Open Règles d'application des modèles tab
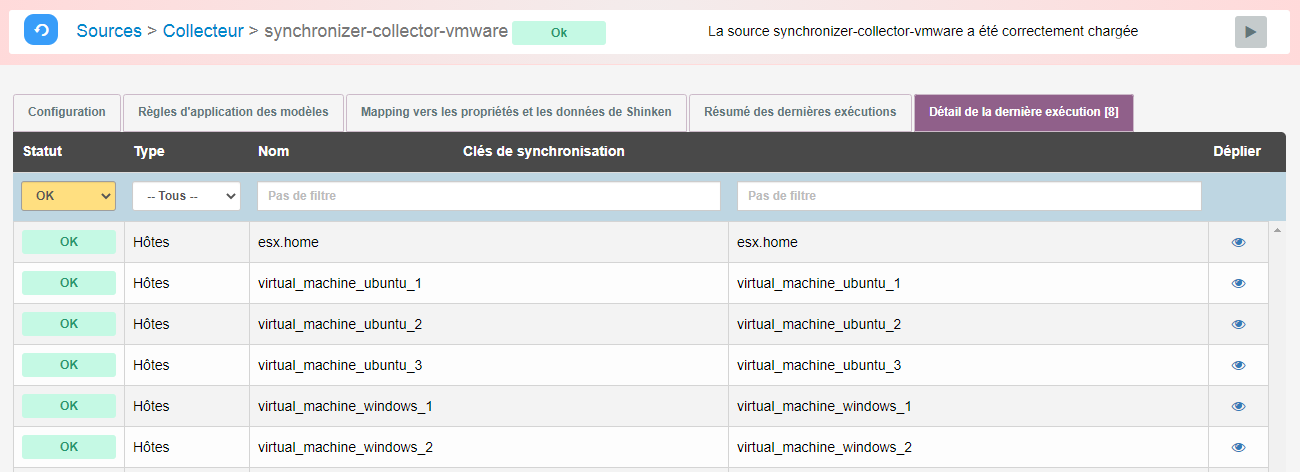Viewport: 1300px width, 472px height. tap(233, 112)
